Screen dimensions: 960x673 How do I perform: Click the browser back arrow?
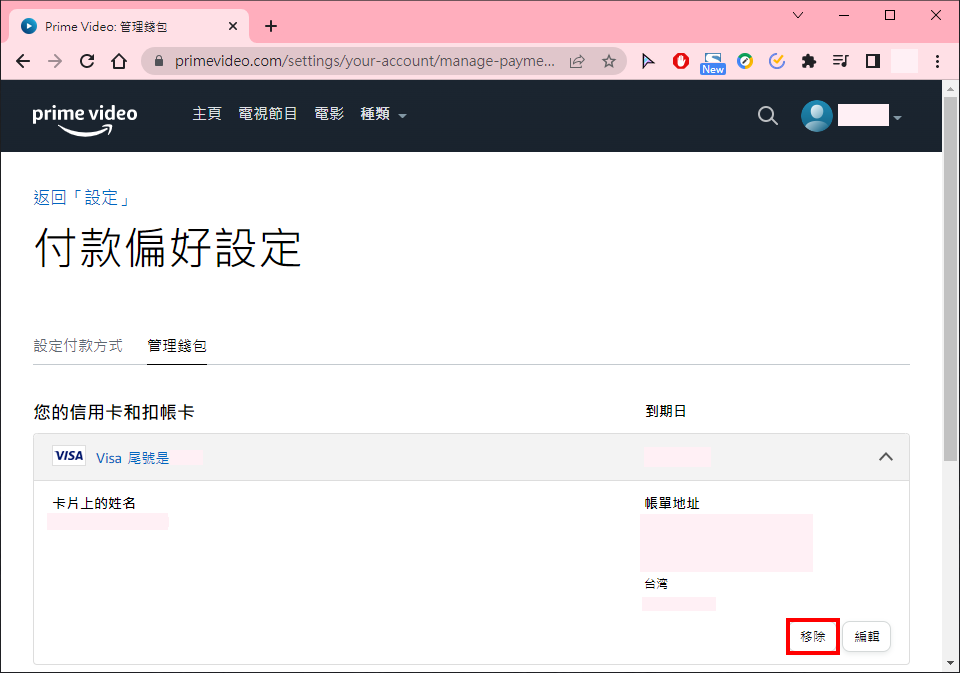[x=23, y=61]
